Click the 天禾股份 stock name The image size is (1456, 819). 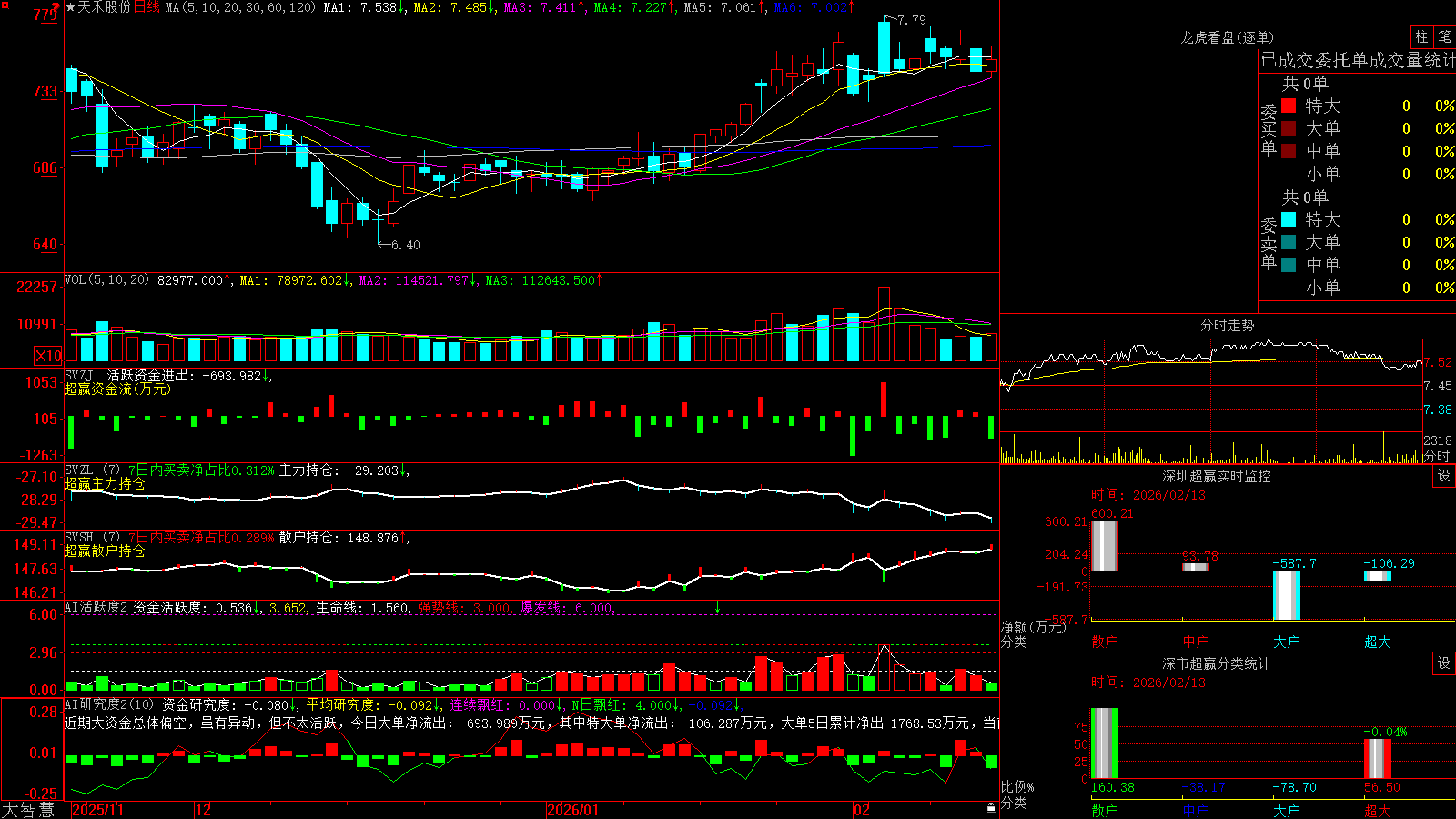click(x=105, y=7)
